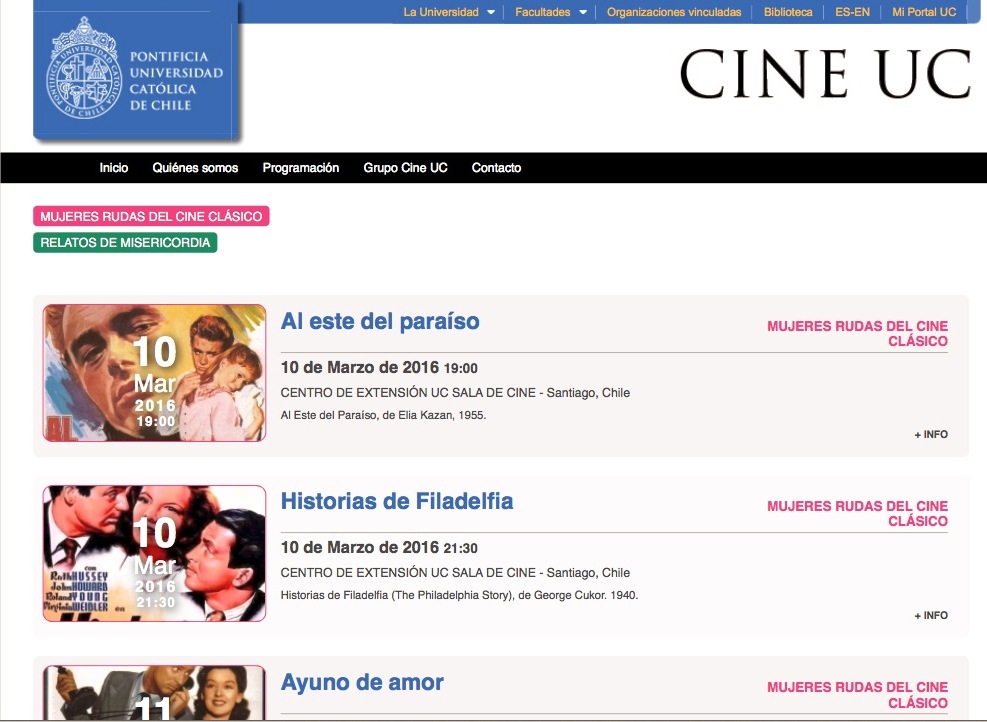Click the Al este del paraíso title
This screenshot has height=722, width=987.
[x=380, y=322]
